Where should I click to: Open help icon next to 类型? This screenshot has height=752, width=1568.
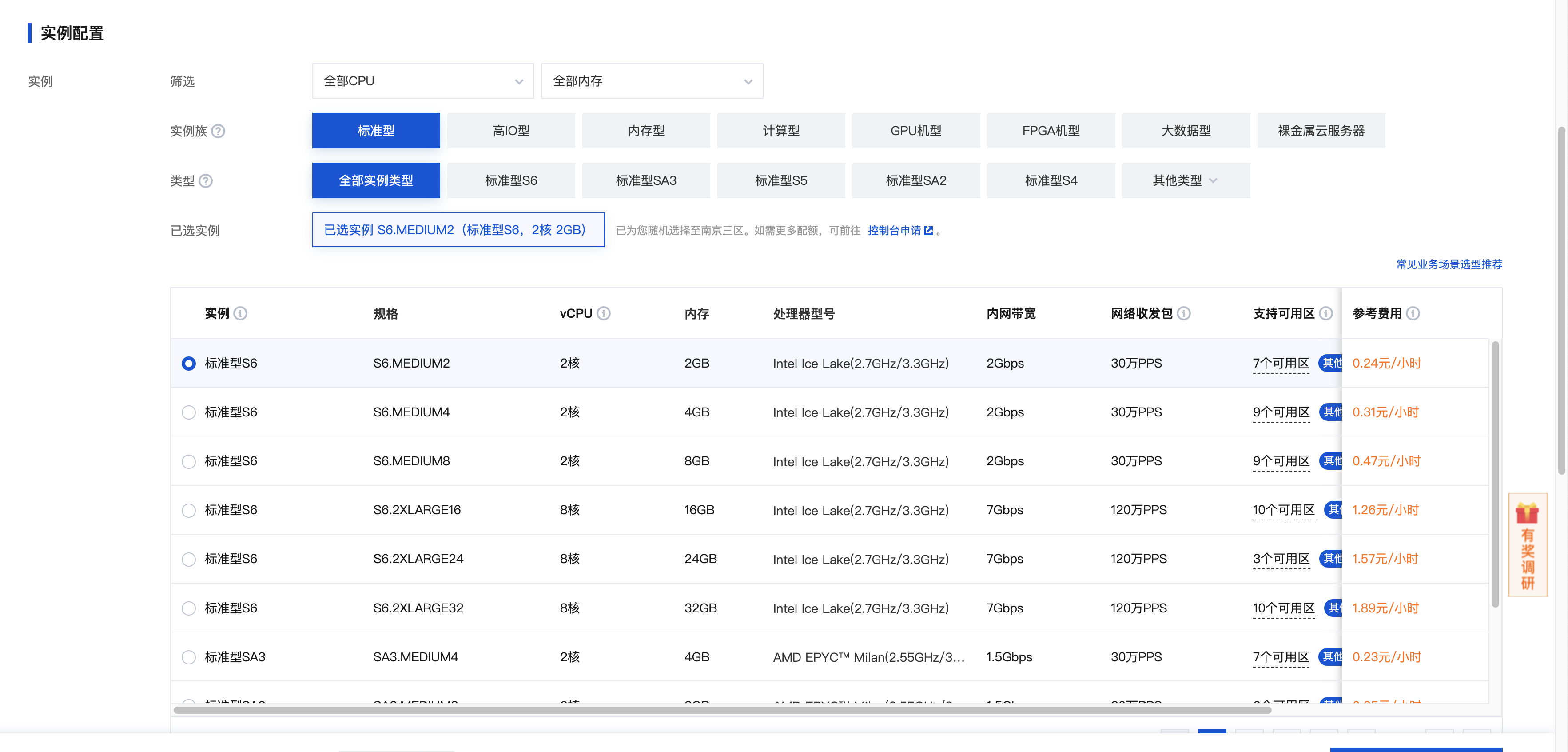(x=206, y=181)
